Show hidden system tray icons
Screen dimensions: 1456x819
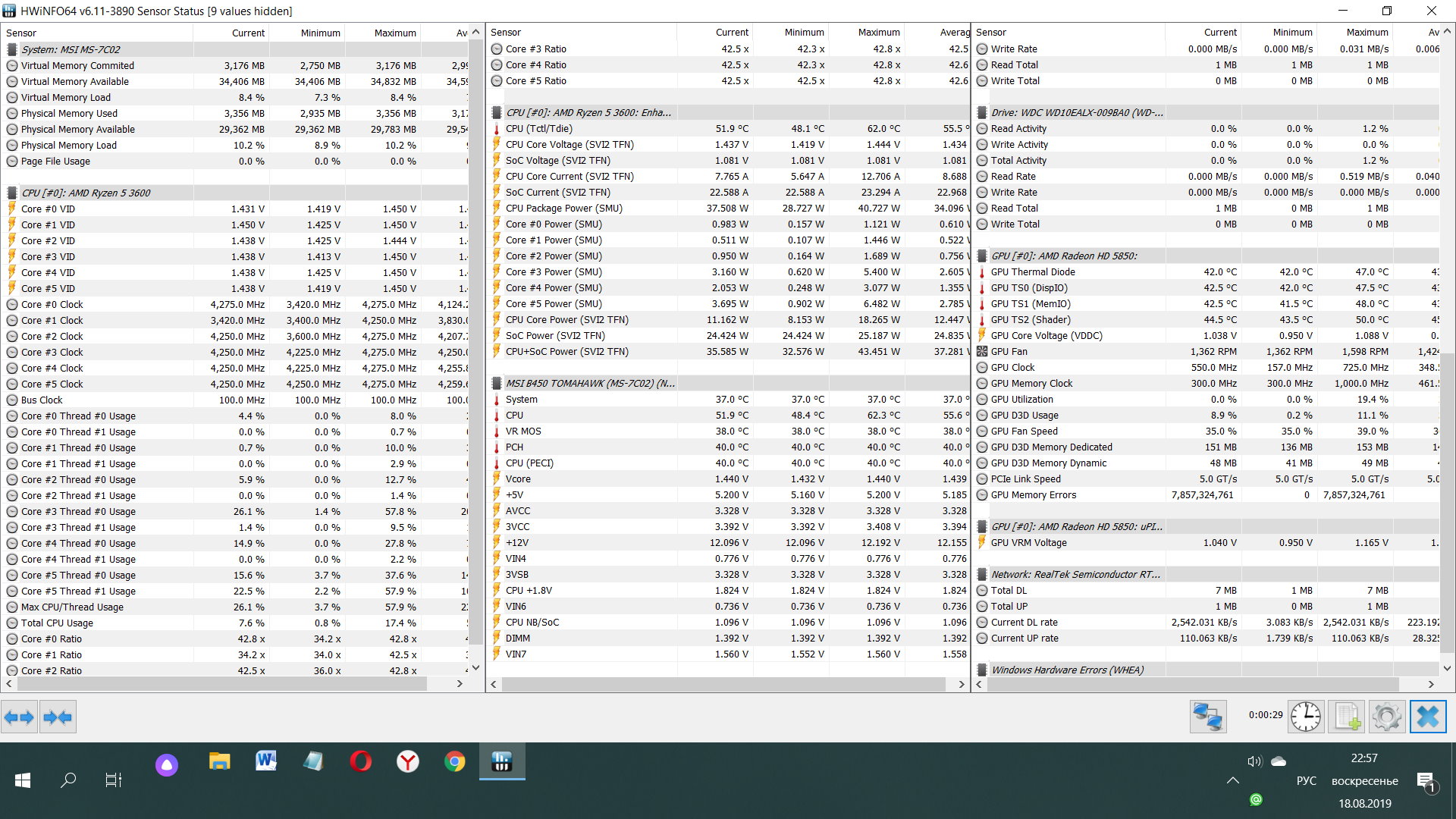[1233, 780]
